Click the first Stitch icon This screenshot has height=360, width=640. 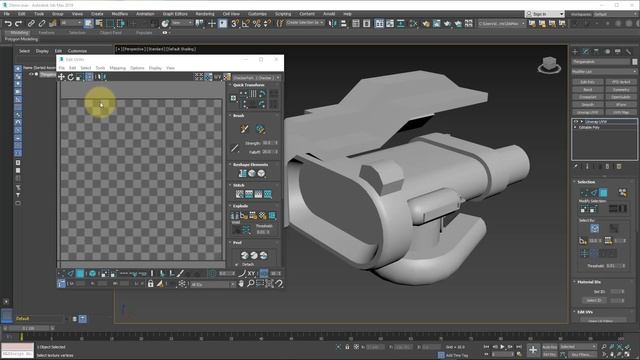pos(240,194)
